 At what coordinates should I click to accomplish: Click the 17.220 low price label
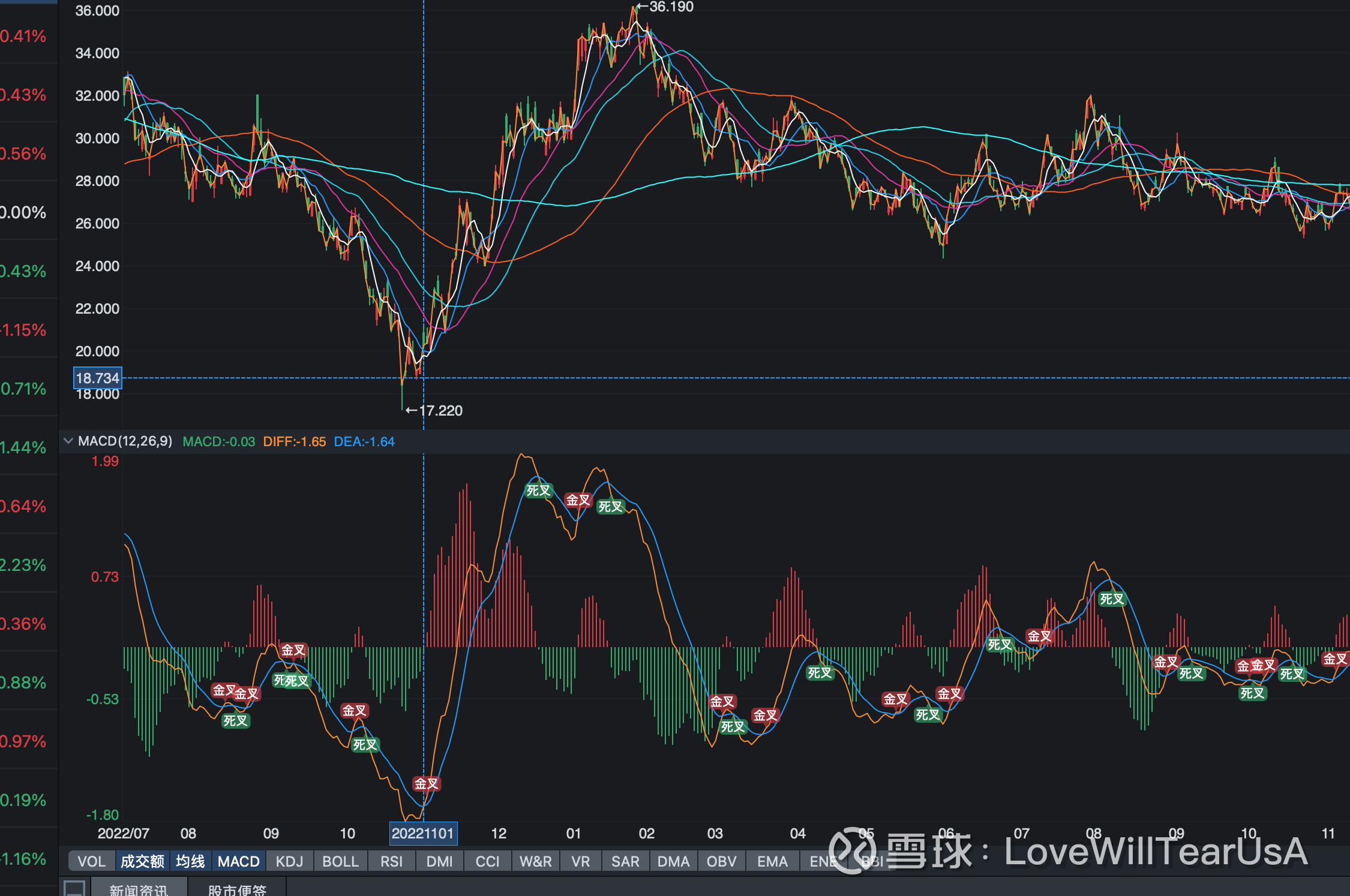tap(440, 411)
